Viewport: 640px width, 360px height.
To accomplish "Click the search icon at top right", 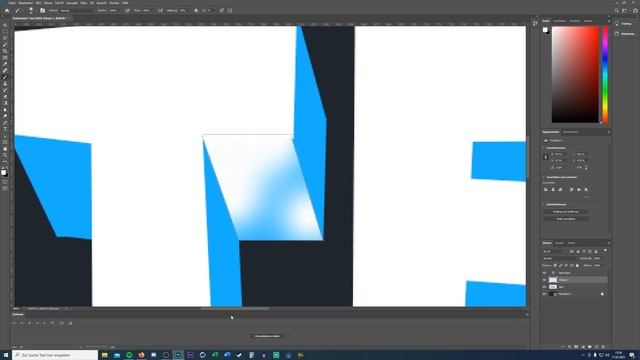I will click(617, 11).
